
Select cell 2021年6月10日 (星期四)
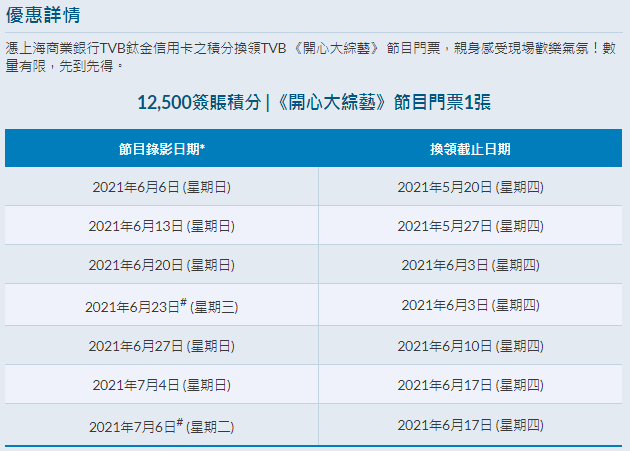(x=470, y=346)
